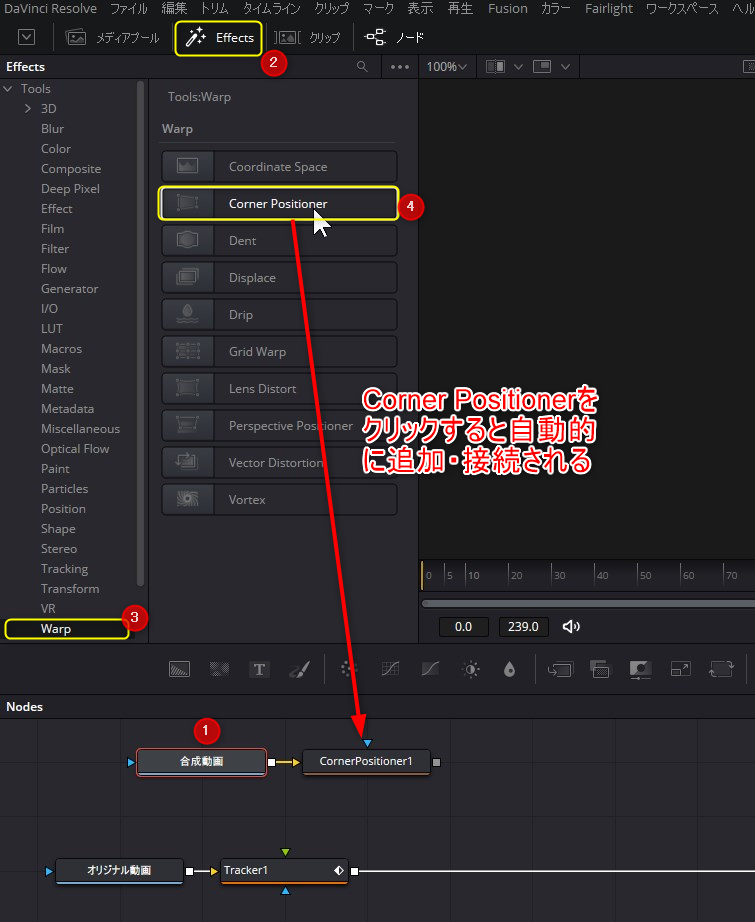The image size is (755, 922).
Task: Toggle the Effects panel button
Action: click(x=219, y=38)
